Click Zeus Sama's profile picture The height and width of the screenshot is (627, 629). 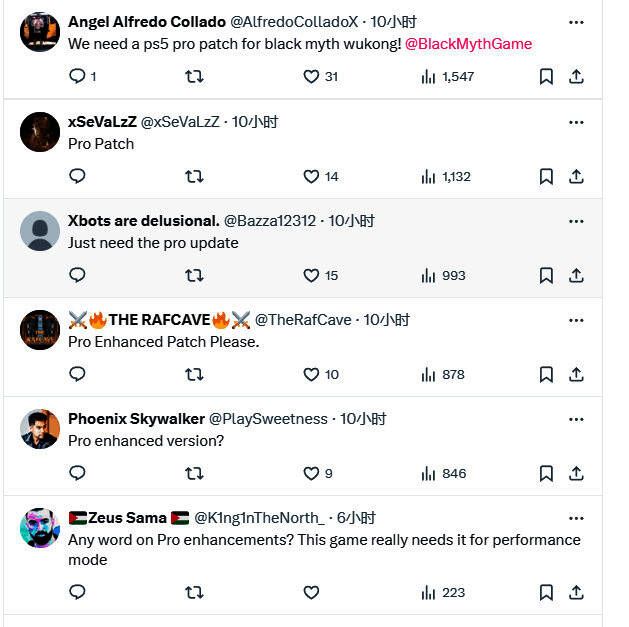pos(40,528)
